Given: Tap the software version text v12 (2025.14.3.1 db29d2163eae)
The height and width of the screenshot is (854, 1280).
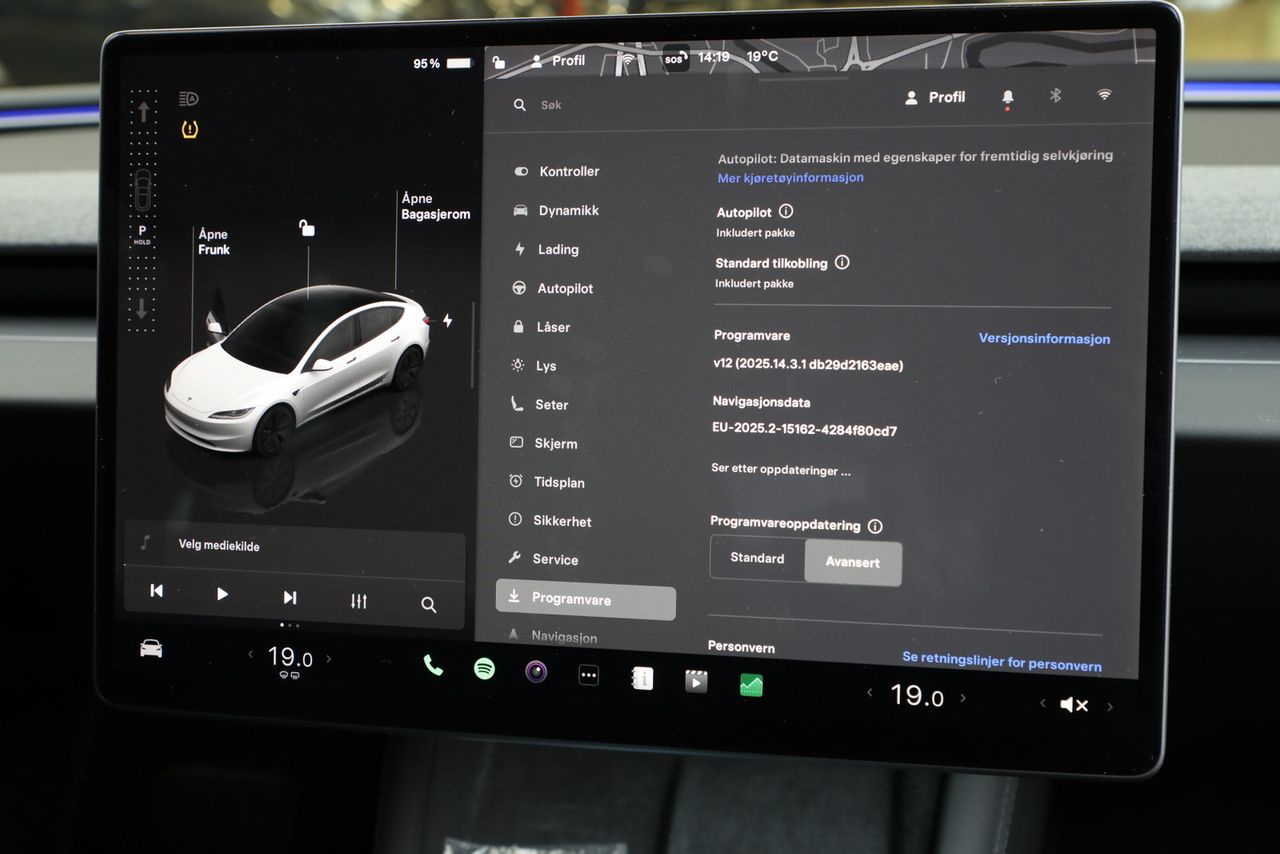Looking at the screenshot, I should click(808, 365).
